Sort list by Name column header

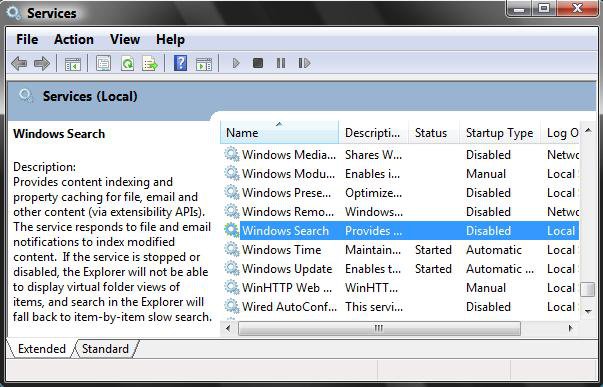point(280,133)
